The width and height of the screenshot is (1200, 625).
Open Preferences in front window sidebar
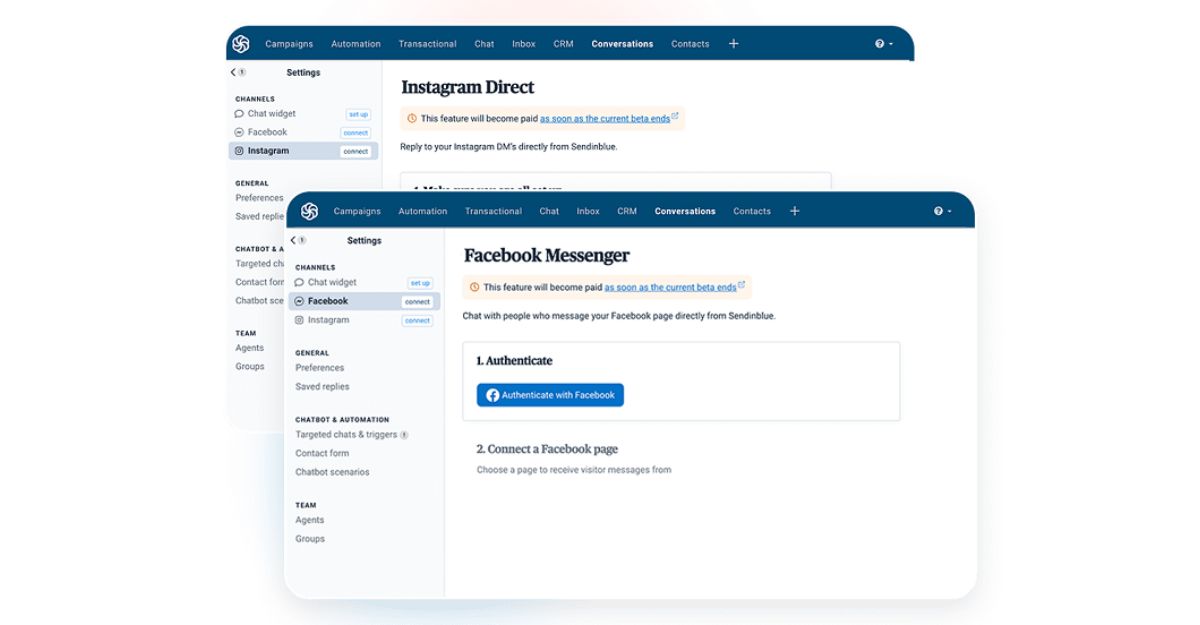[320, 368]
